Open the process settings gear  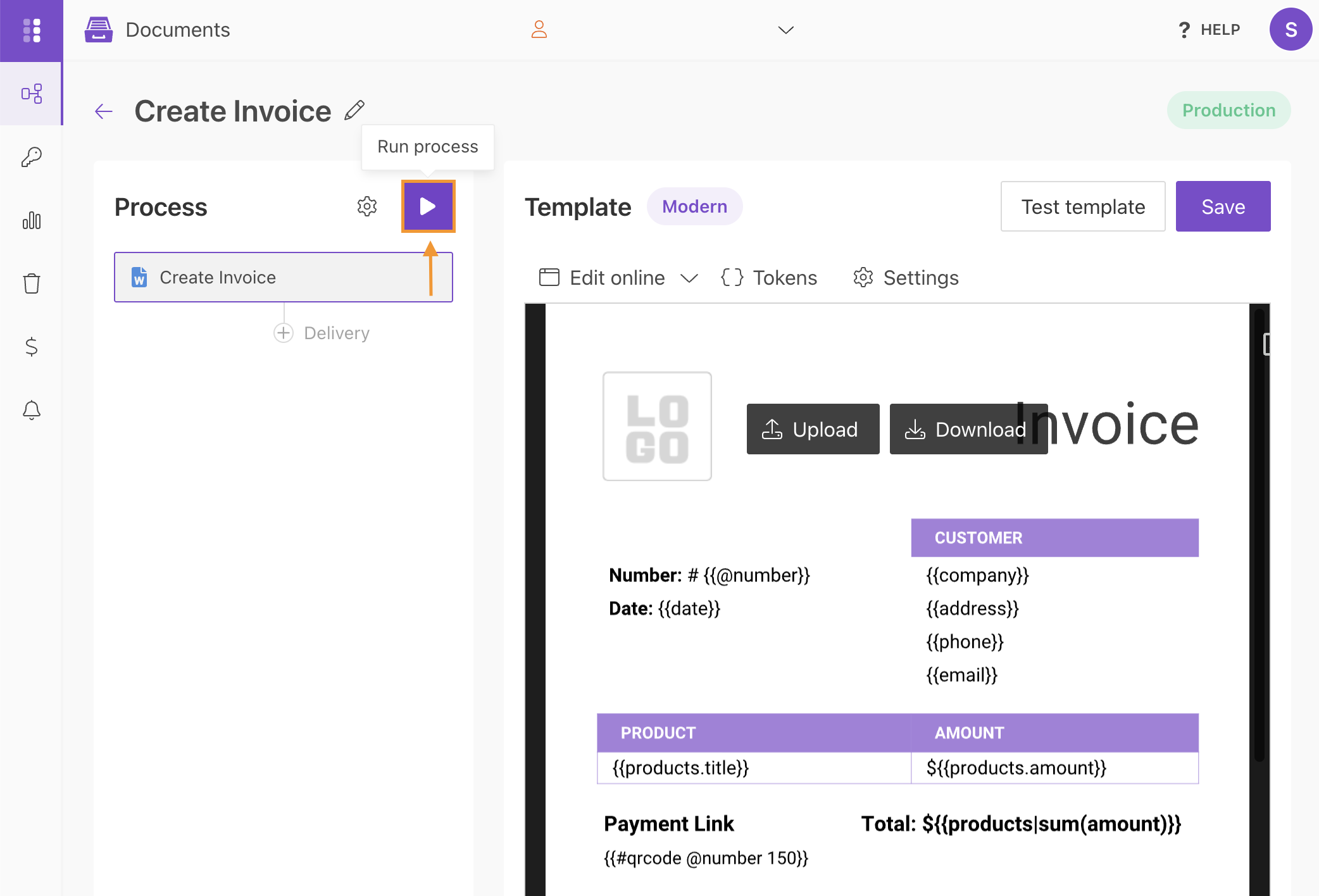367,206
